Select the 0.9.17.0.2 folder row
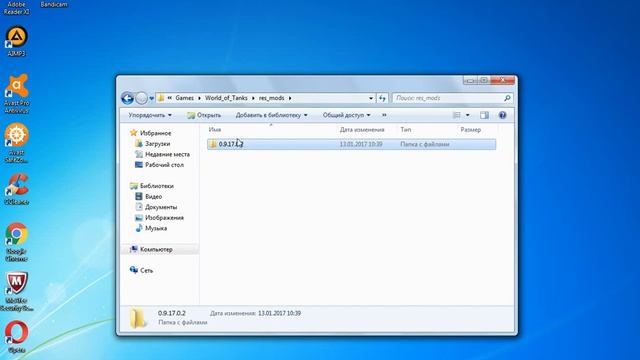 click(x=351, y=144)
